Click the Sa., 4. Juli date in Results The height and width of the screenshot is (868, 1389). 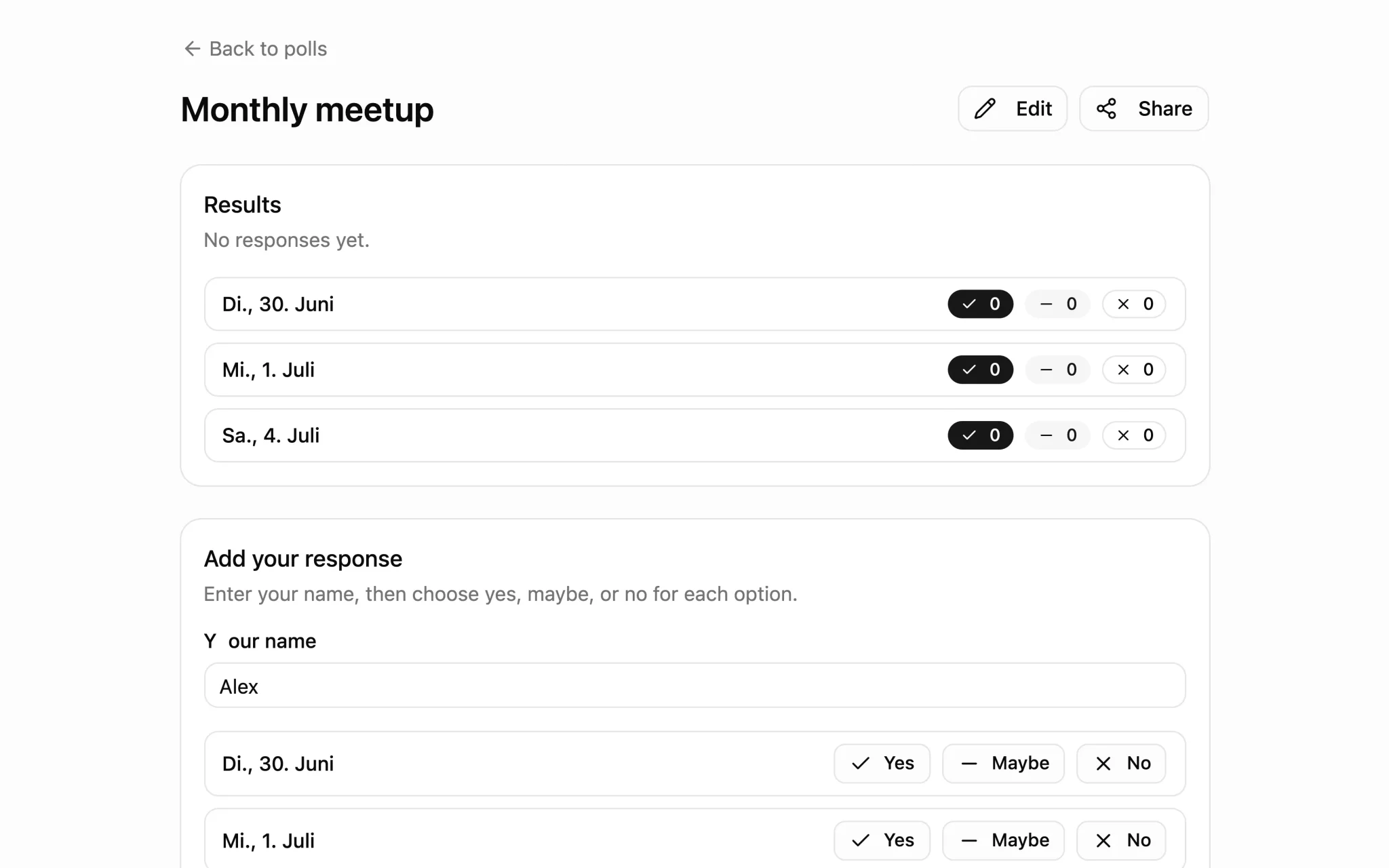[x=271, y=436]
